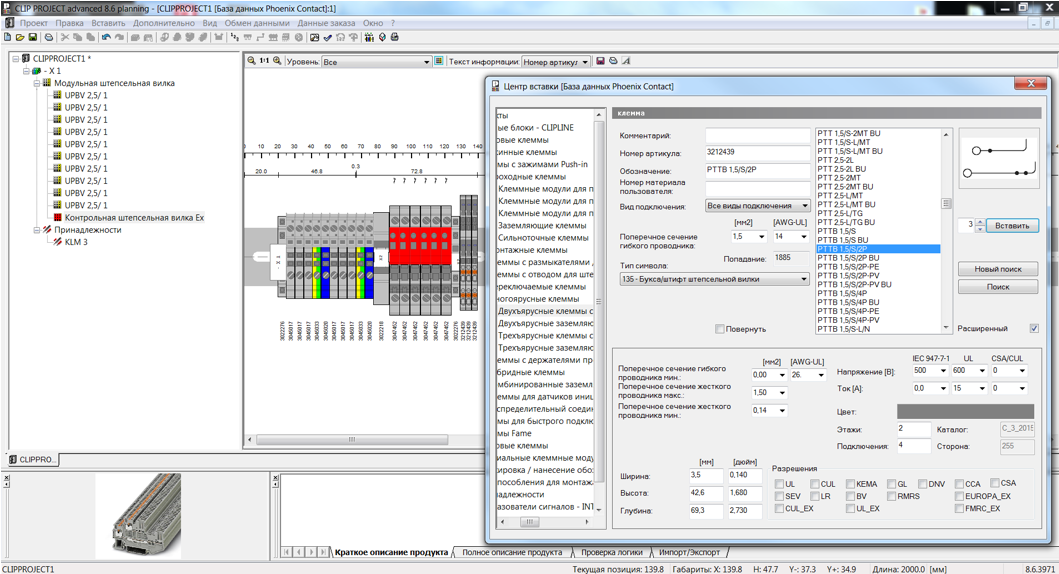Image resolution: width=1059 pixels, height=574 pixels.
Task: Click the blue checkmark verification icon
Action: coord(328,37)
